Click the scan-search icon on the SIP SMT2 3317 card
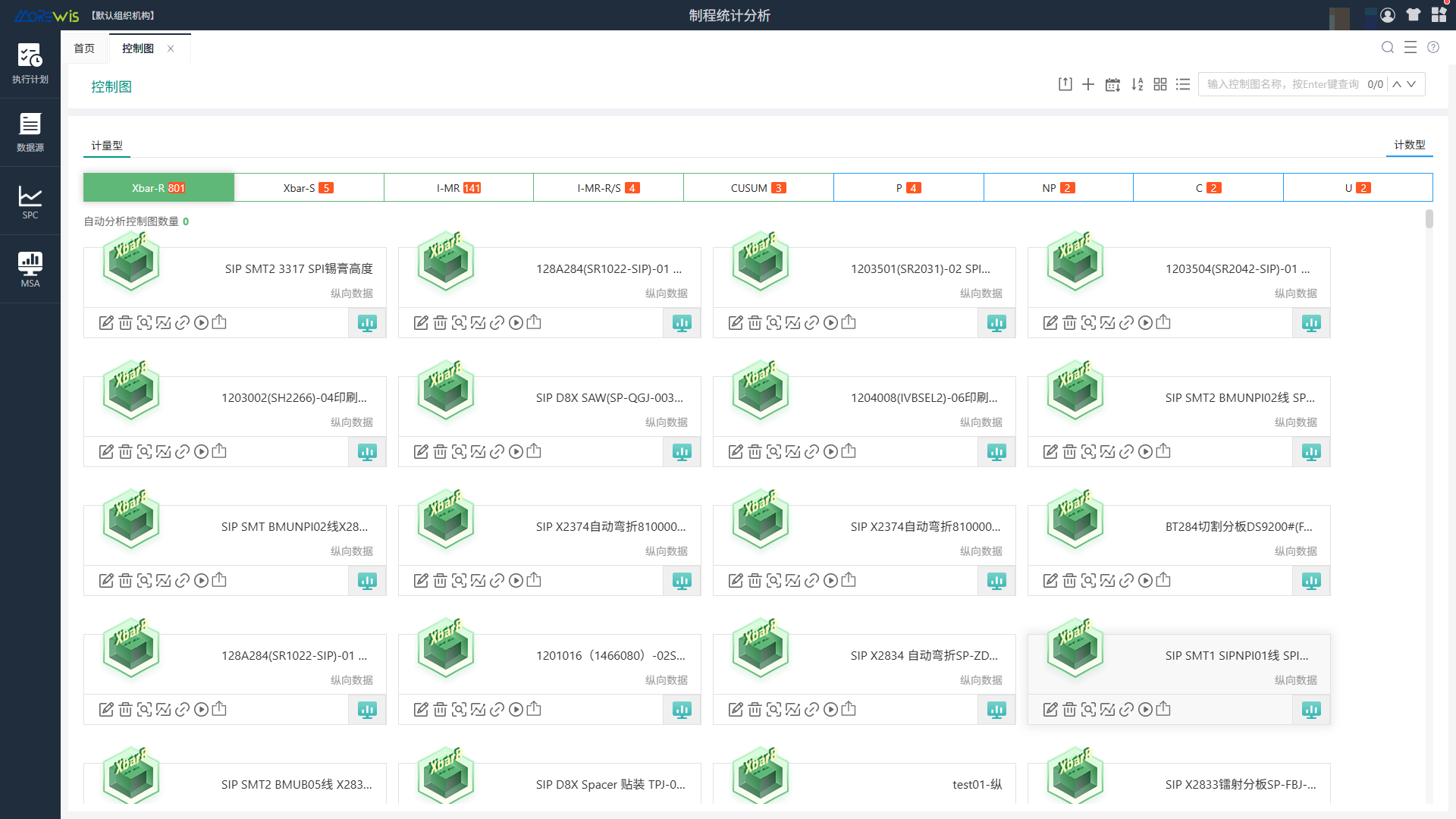The width and height of the screenshot is (1456, 819). 144,323
